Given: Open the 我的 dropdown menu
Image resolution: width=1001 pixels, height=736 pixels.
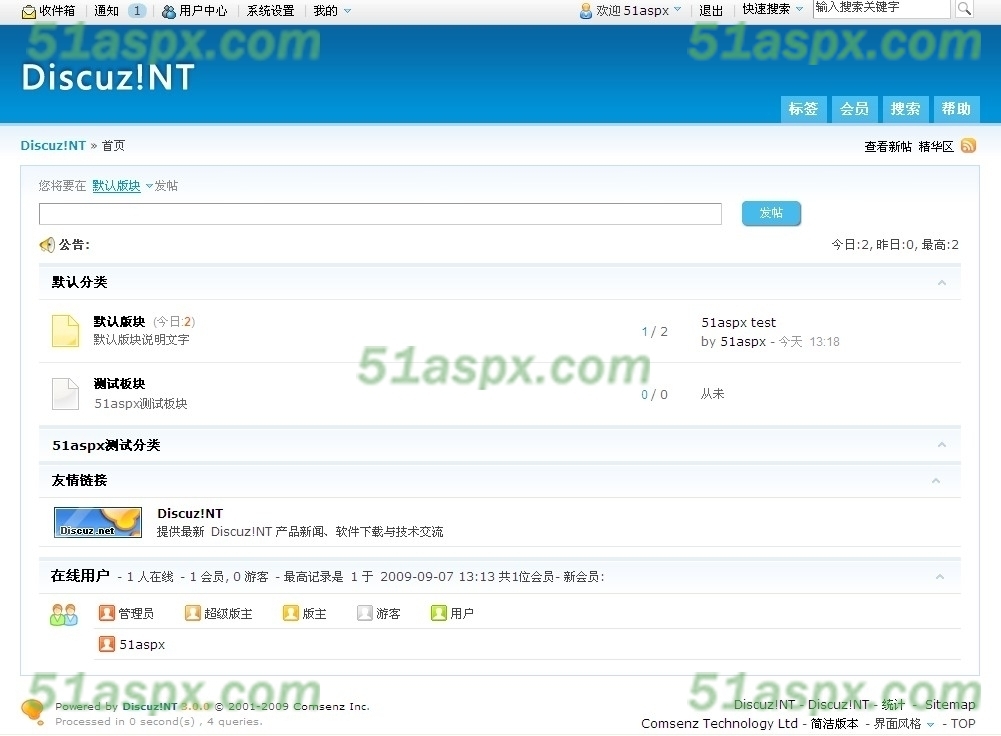Looking at the screenshot, I should [332, 11].
